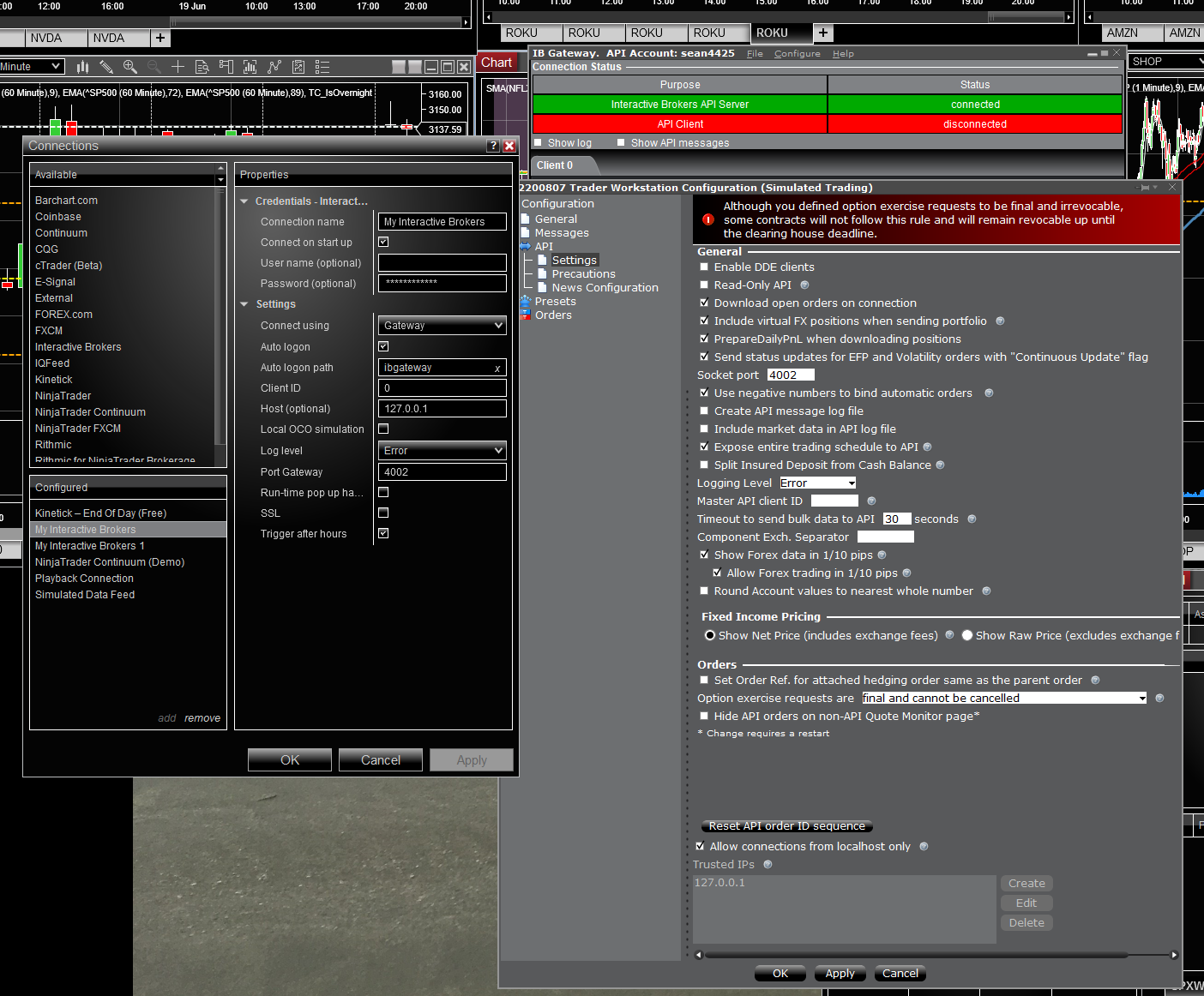Click info icon for Split Insured Deposit
This screenshot has height=996, width=1204.
[x=940, y=465]
